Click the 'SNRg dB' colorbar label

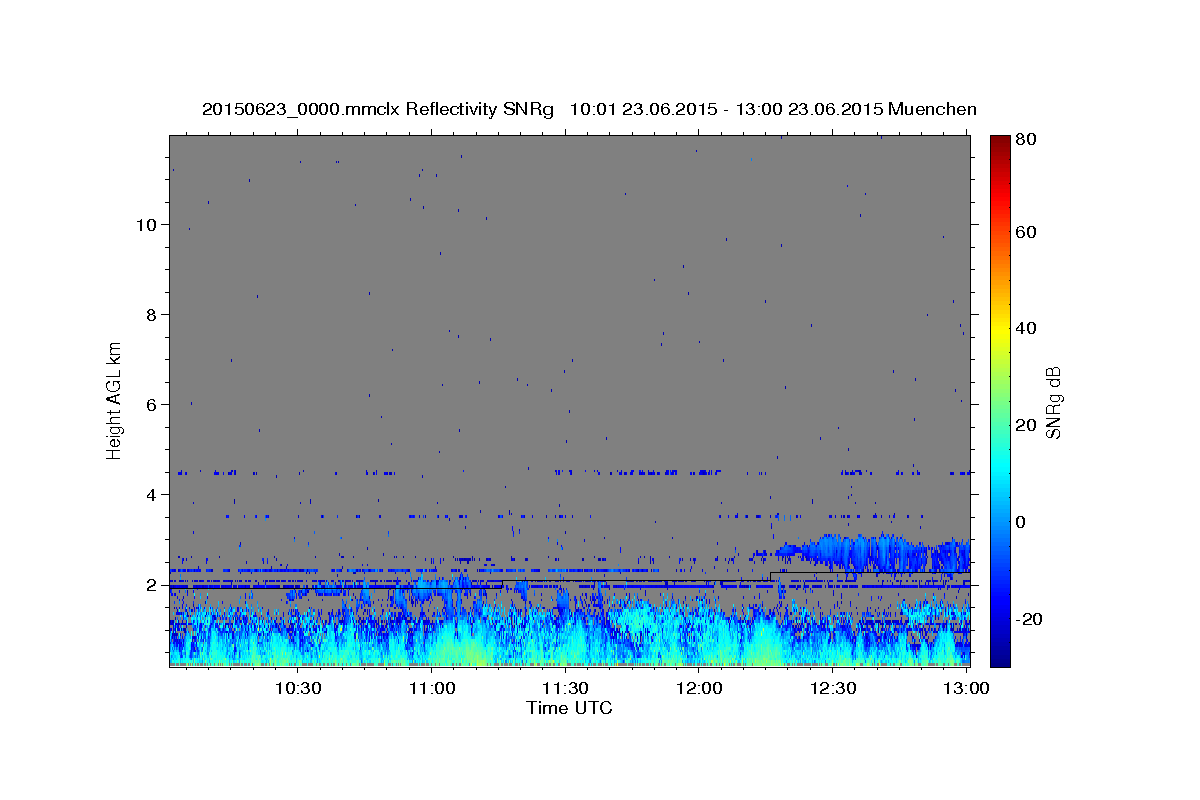[1053, 403]
